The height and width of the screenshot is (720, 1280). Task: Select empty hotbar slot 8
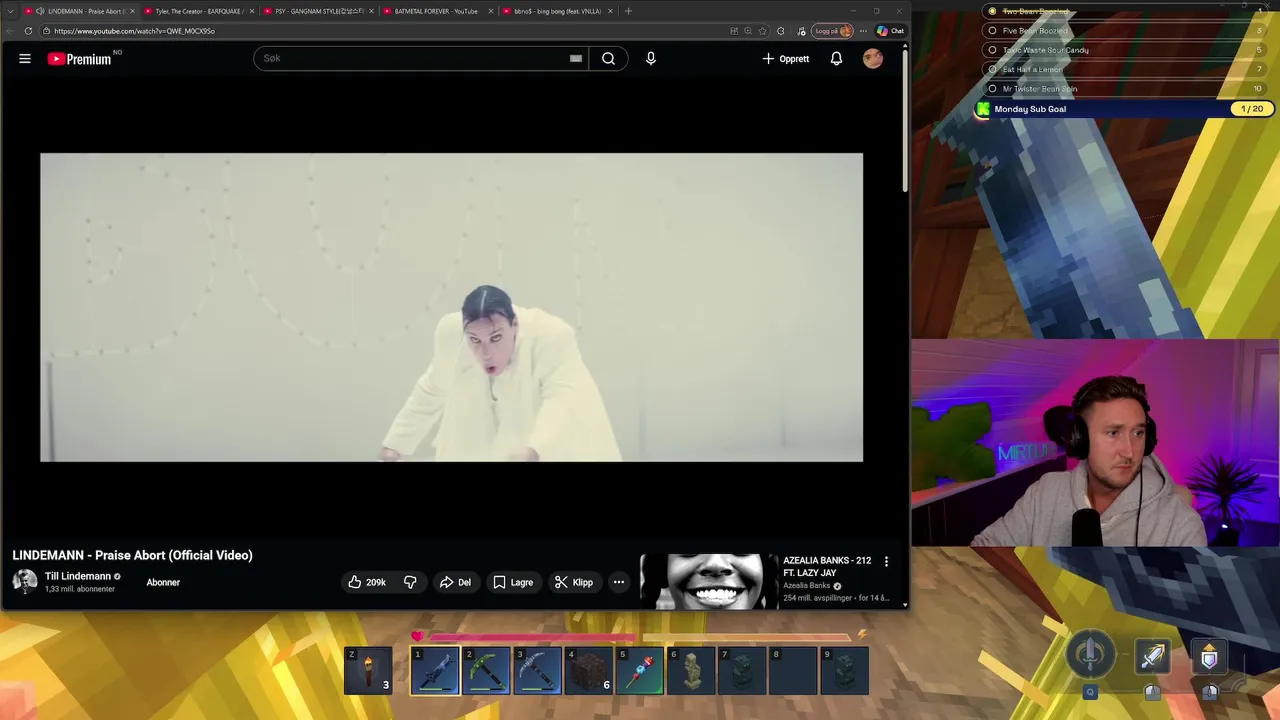[793, 671]
